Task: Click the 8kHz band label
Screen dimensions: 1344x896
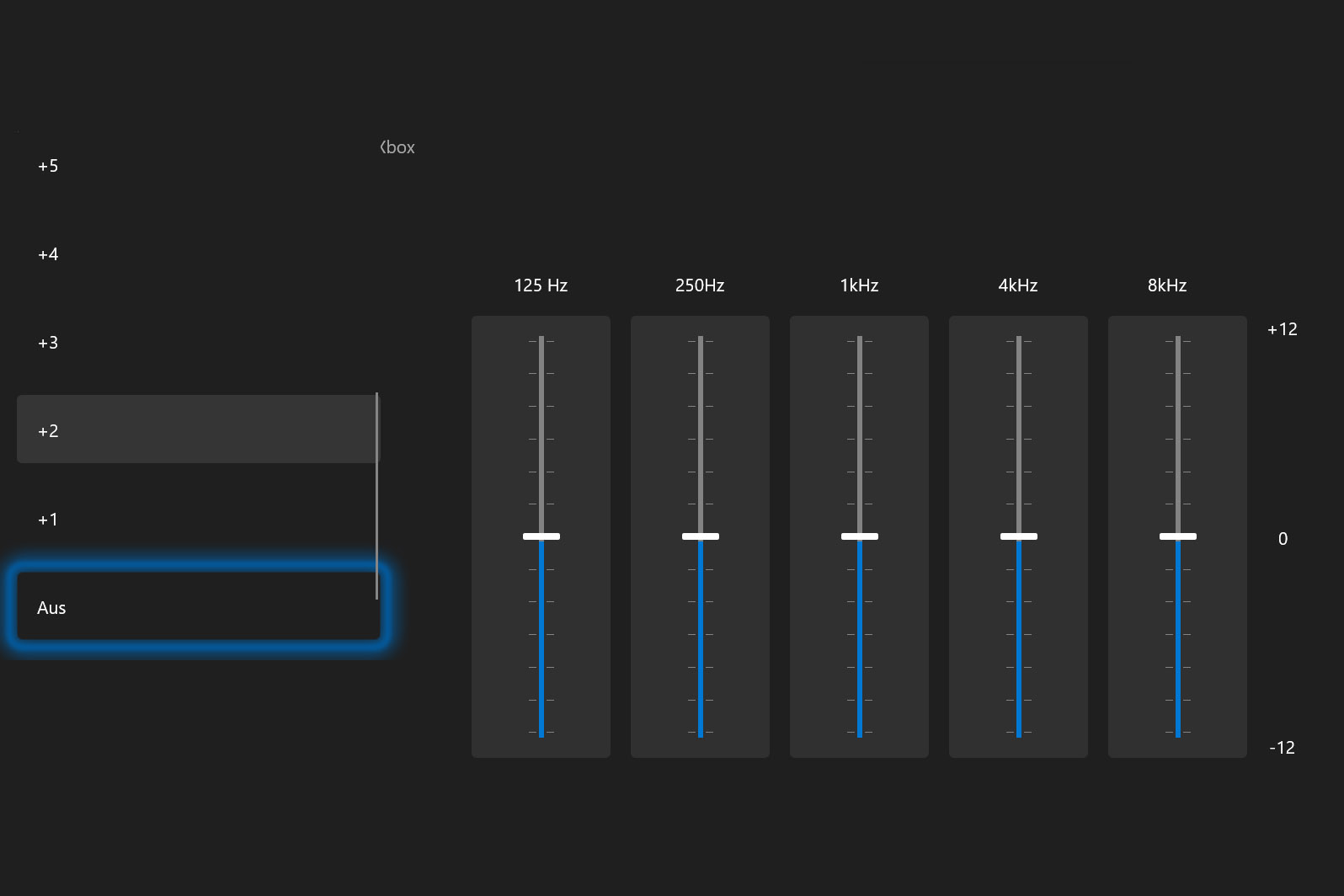Action: pyautogui.click(x=1167, y=285)
